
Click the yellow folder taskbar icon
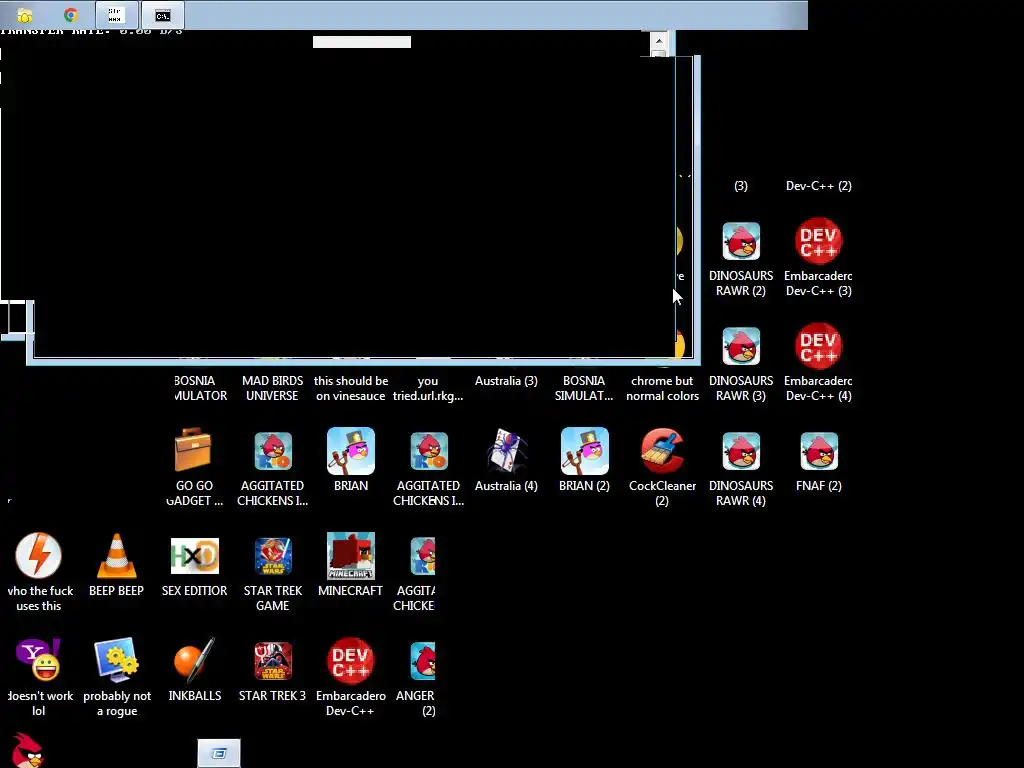coord(25,15)
